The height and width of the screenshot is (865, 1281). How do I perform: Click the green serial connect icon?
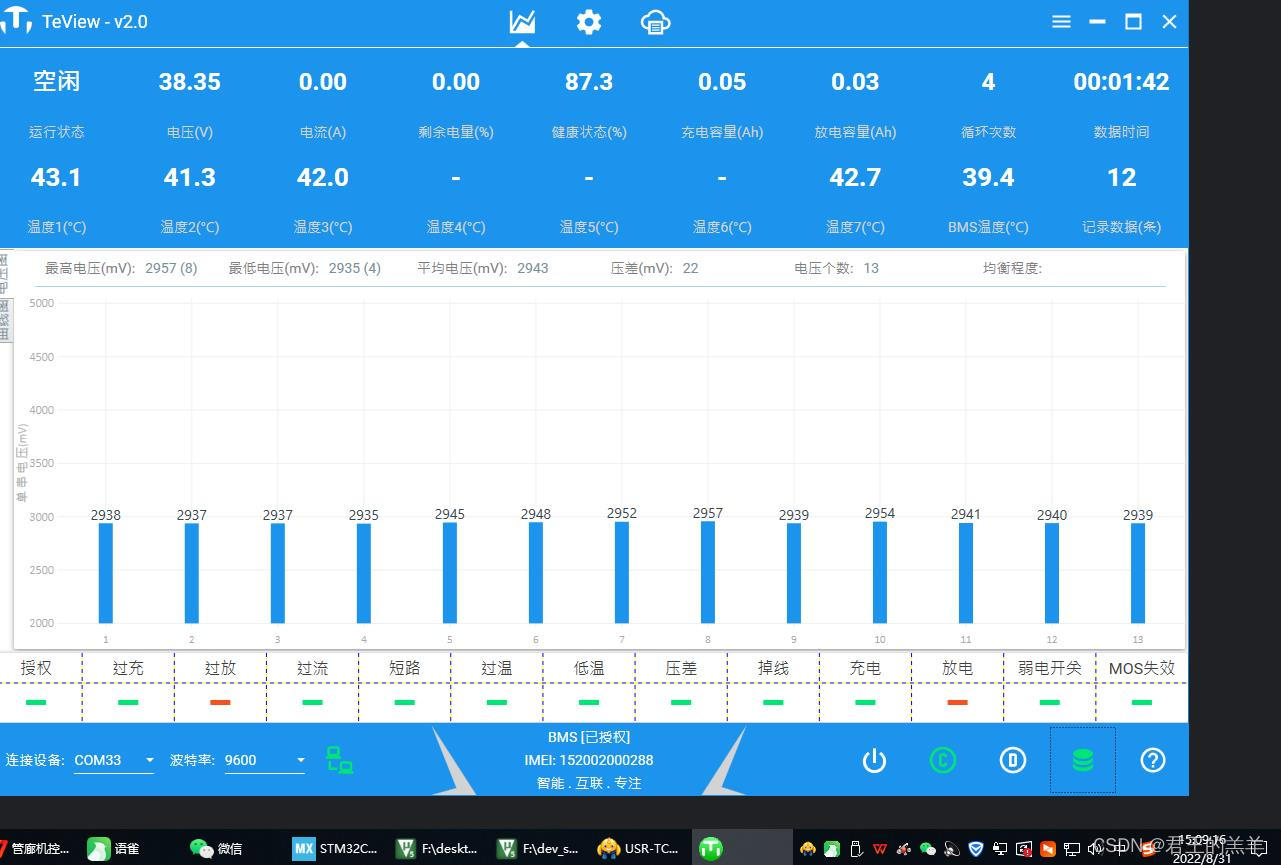tap(340, 760)
